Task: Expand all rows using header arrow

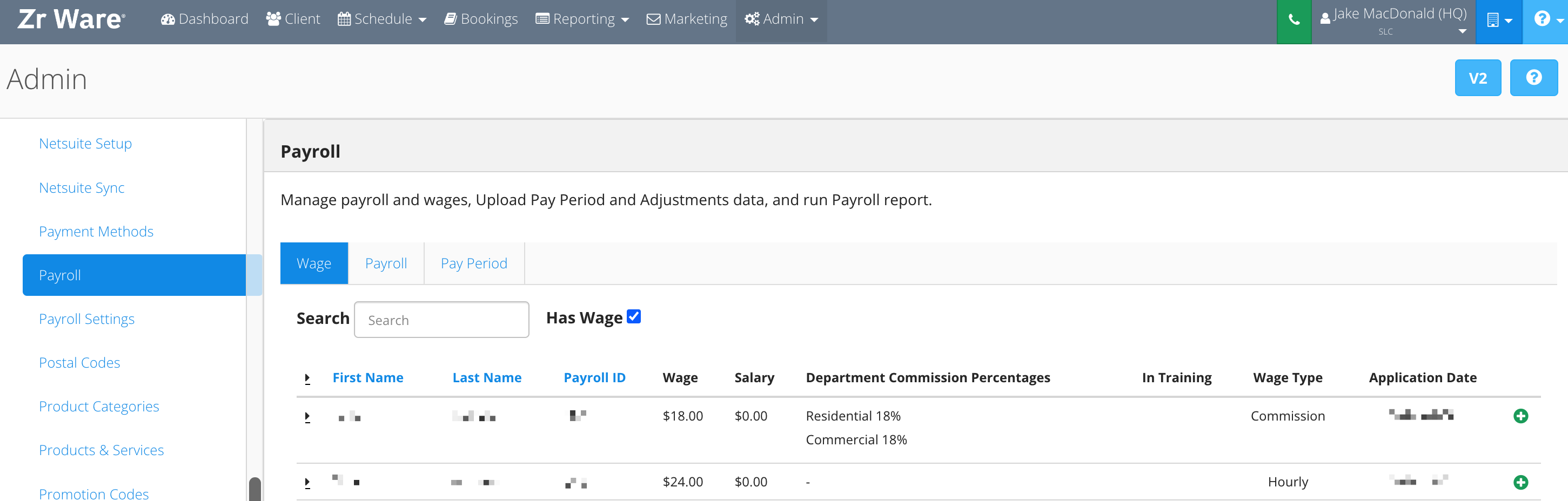Action: click(x=307, y=379)
